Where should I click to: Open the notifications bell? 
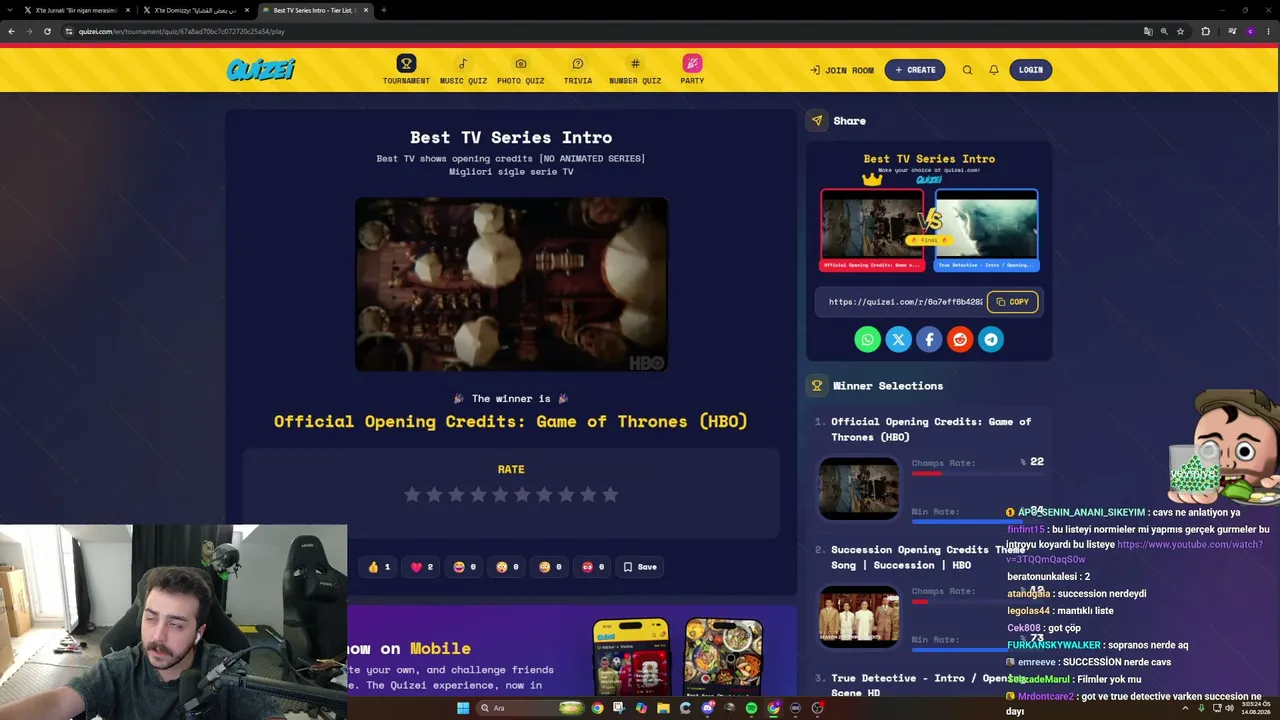pos(994,70)
